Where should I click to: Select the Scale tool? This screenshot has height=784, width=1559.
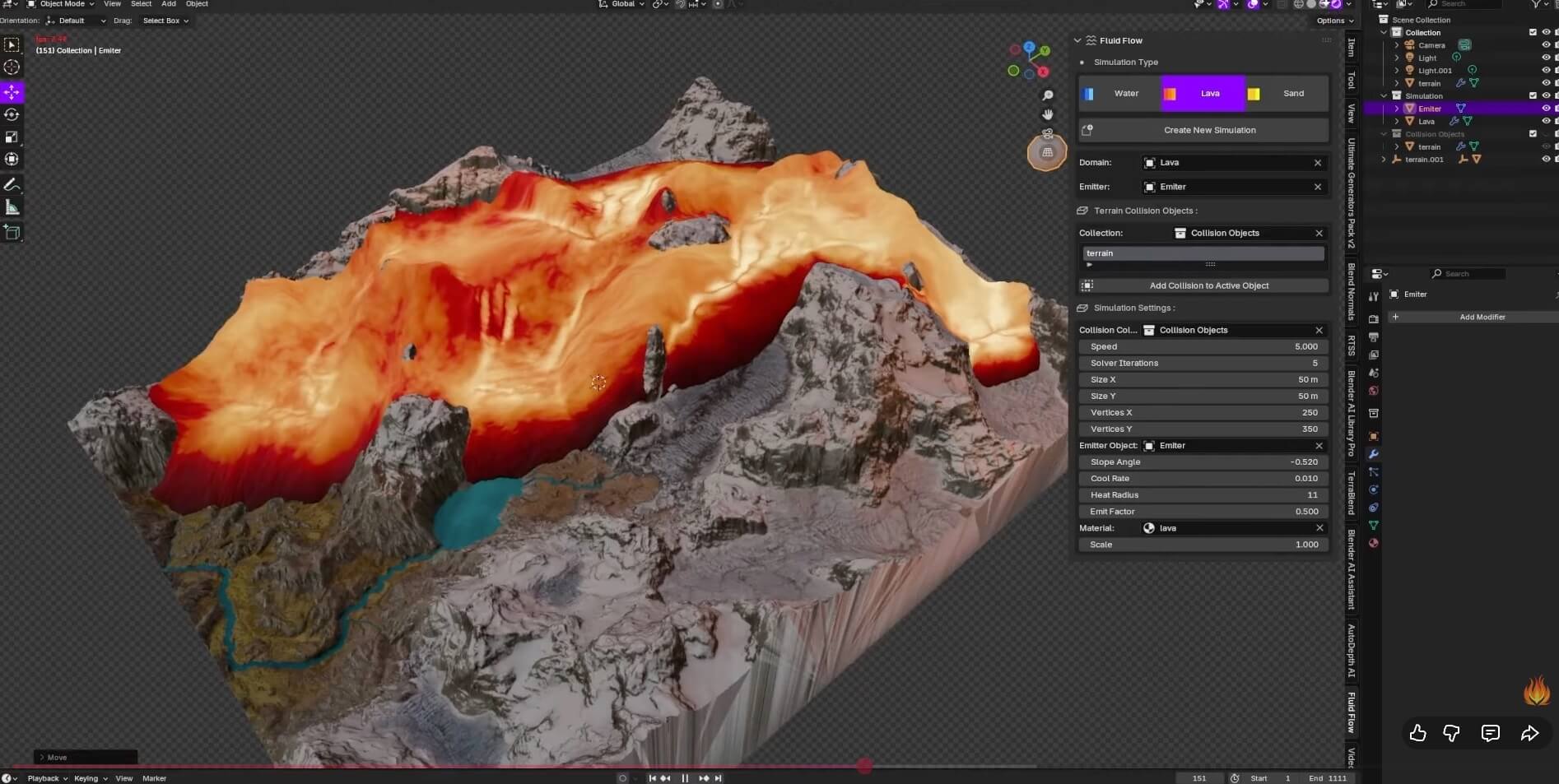(12, 137)
